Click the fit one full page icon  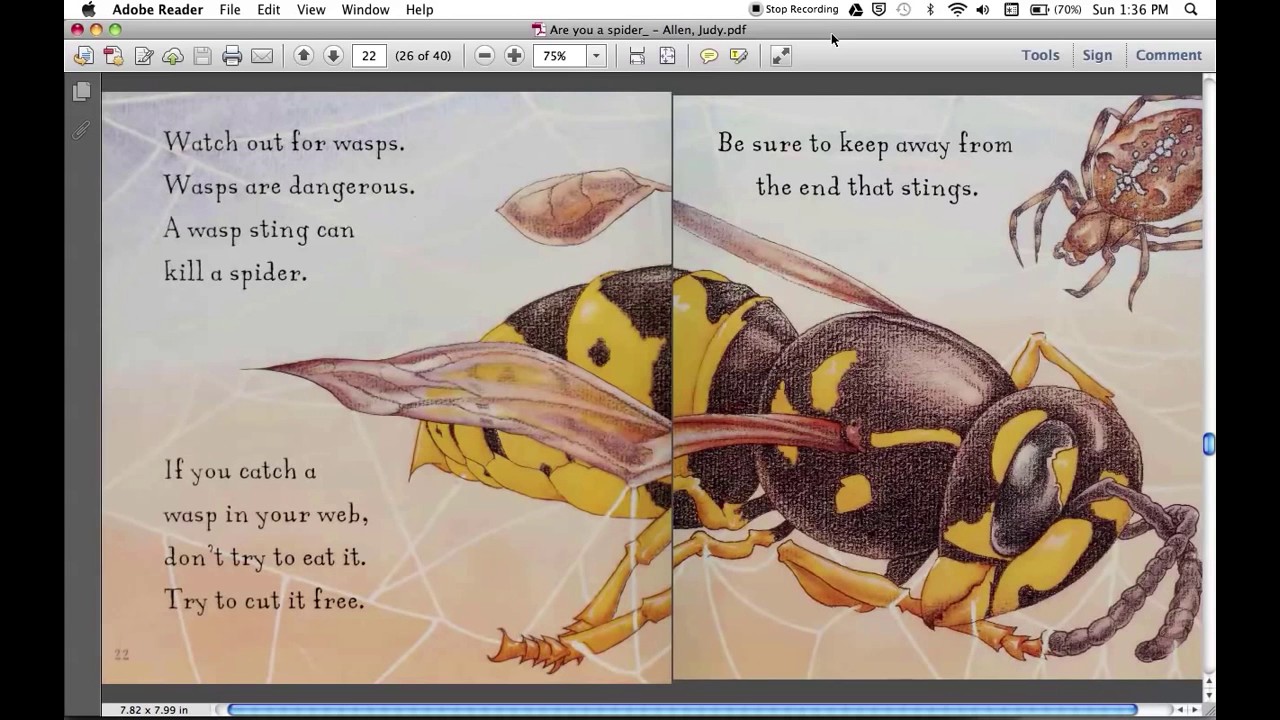pyautogui.click(x=667, y=56)
